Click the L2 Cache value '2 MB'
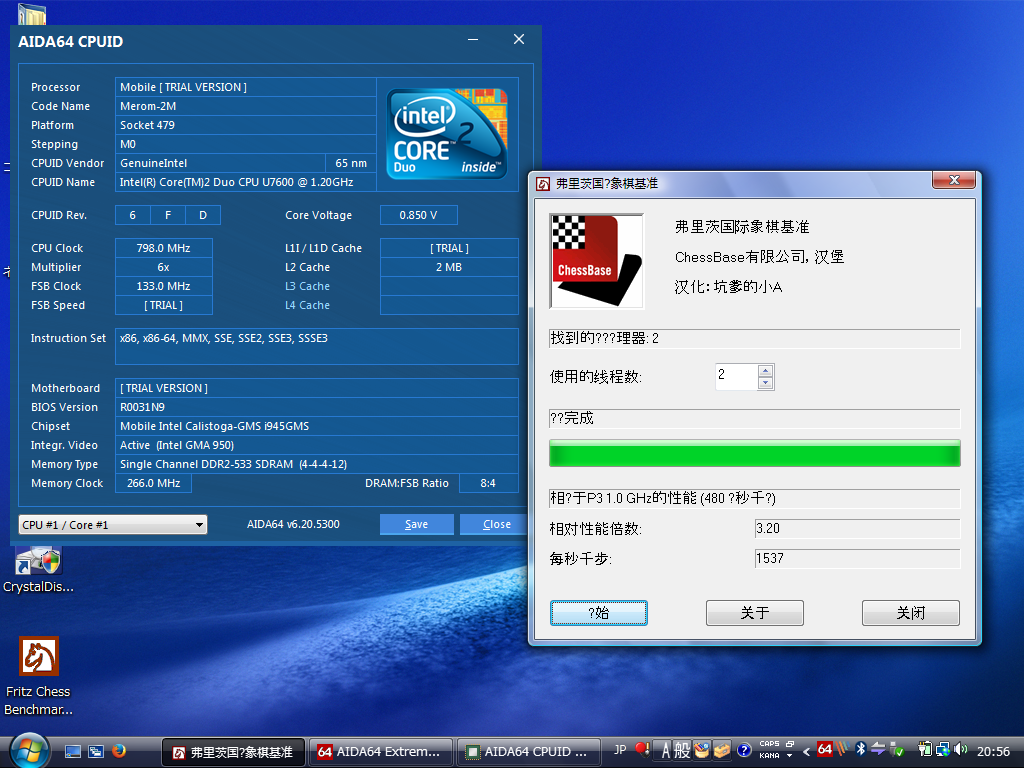The height and width of the screenshot is (768, 1024). click(x=449, y=267)
